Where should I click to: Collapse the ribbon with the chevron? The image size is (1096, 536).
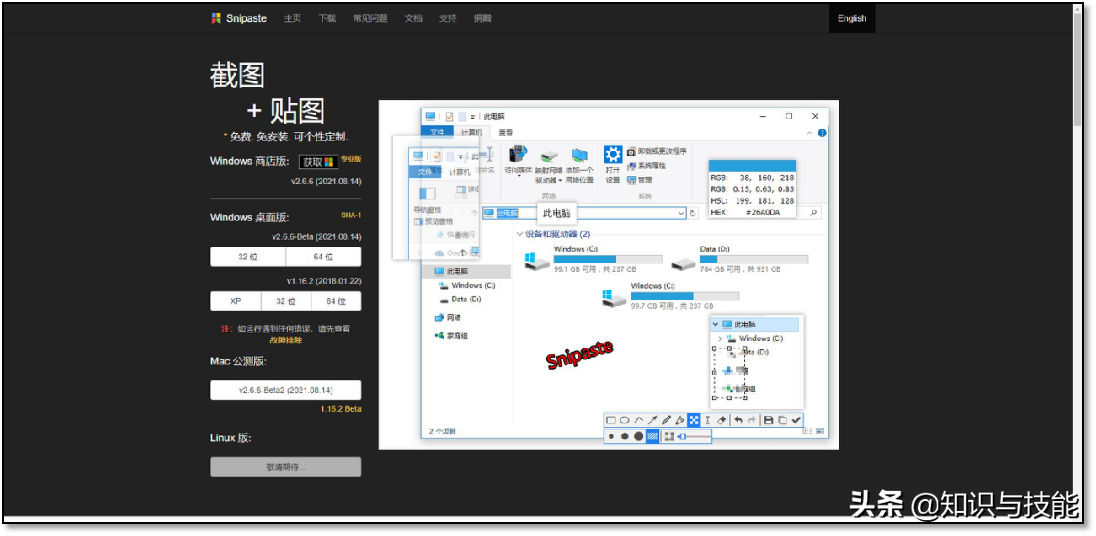810,133
